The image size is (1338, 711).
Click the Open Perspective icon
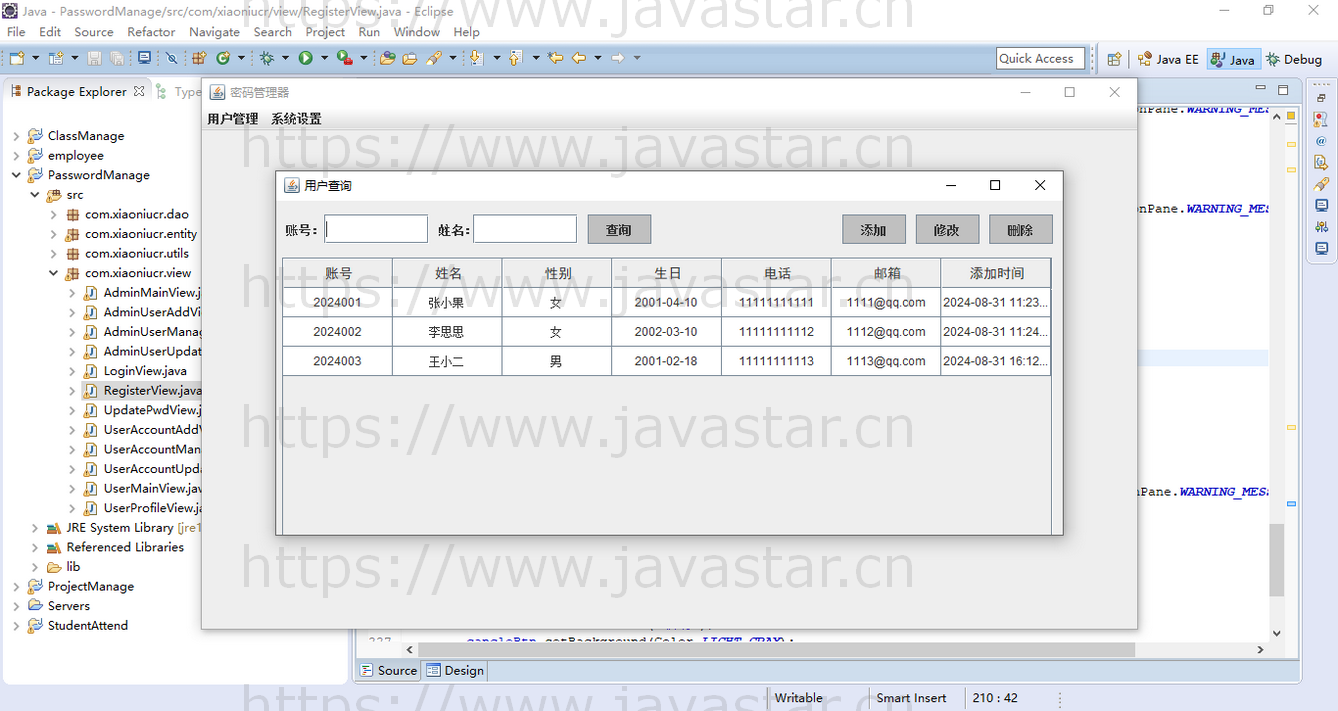pyautogui.click(x=1114, y=59)
